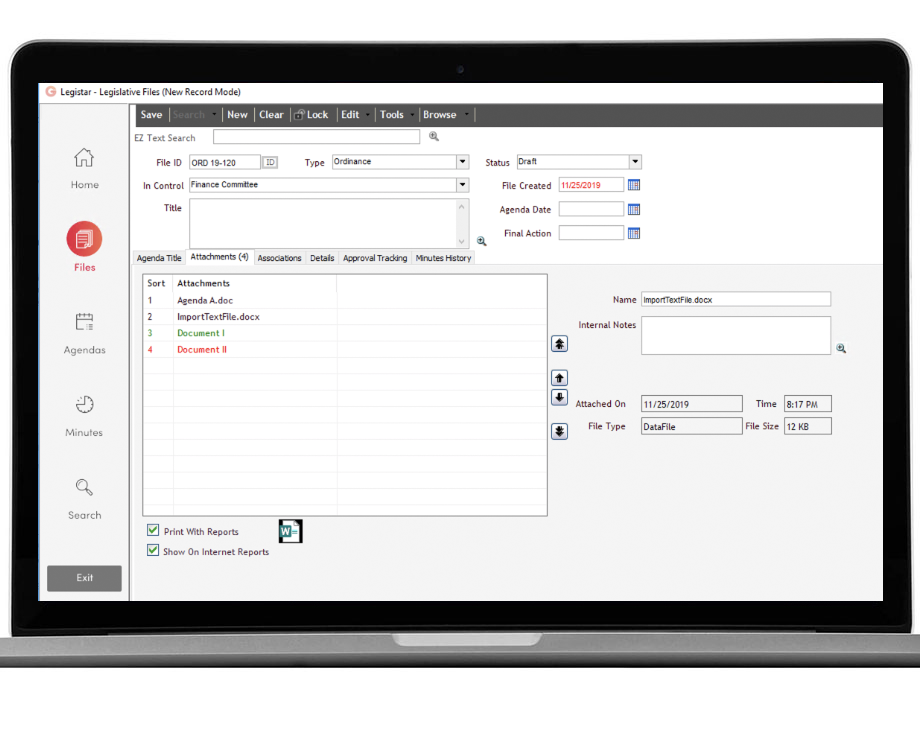The width and height of the screenshot is (920, 750).
Task: Open the Word document attachment icon
Action: (290, 532)
